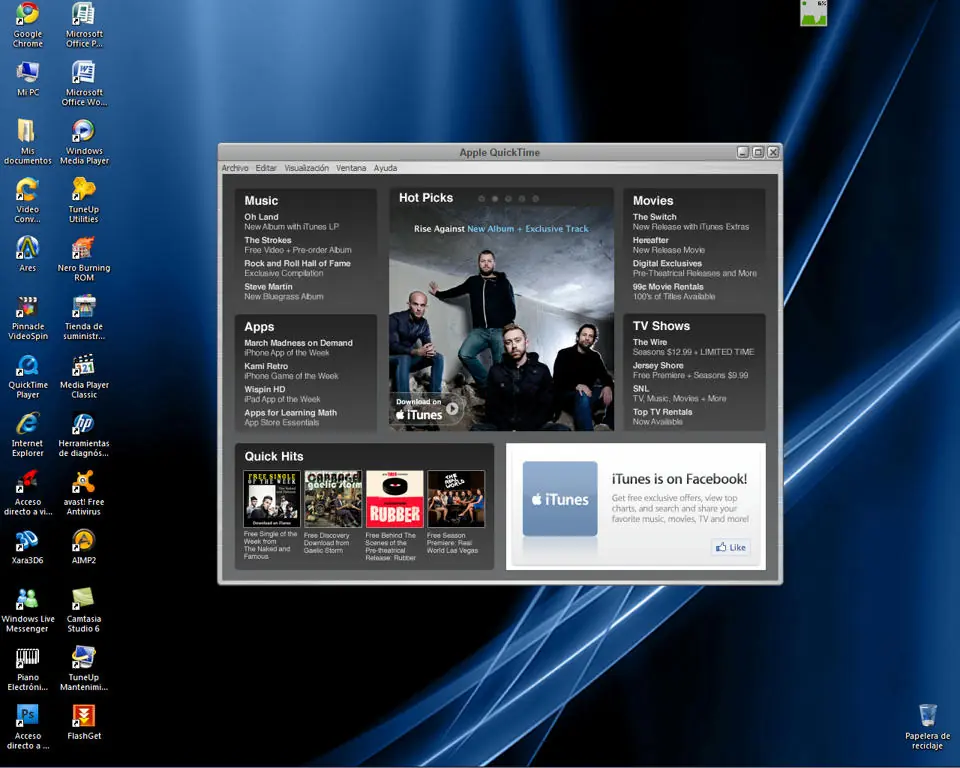The height and width of the screenshot is (768, 960).
Task: Open the QuickTime Player desktop icon
Action: (x=28, y=375)
